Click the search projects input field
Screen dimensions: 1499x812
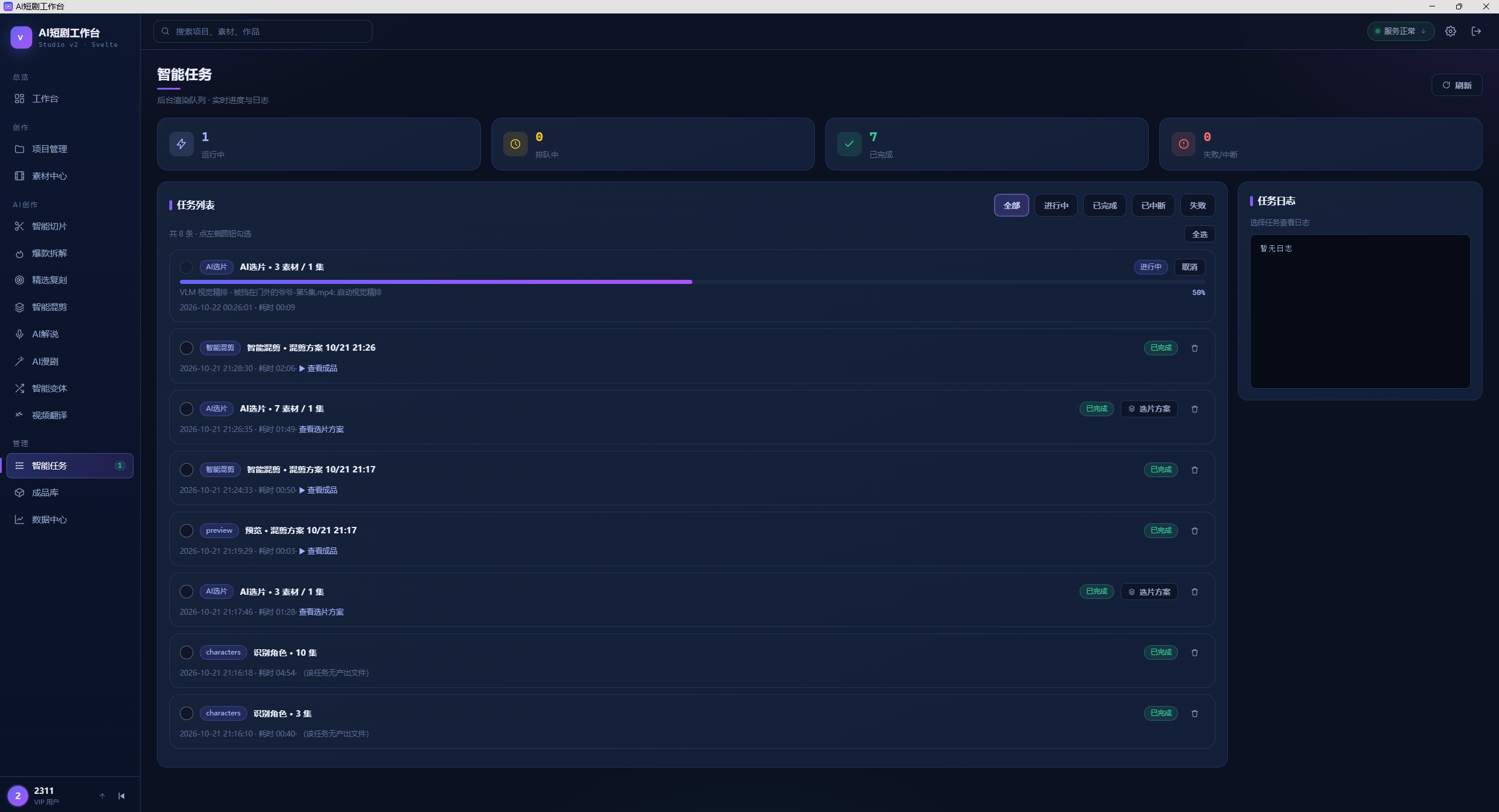click(262, 32)
